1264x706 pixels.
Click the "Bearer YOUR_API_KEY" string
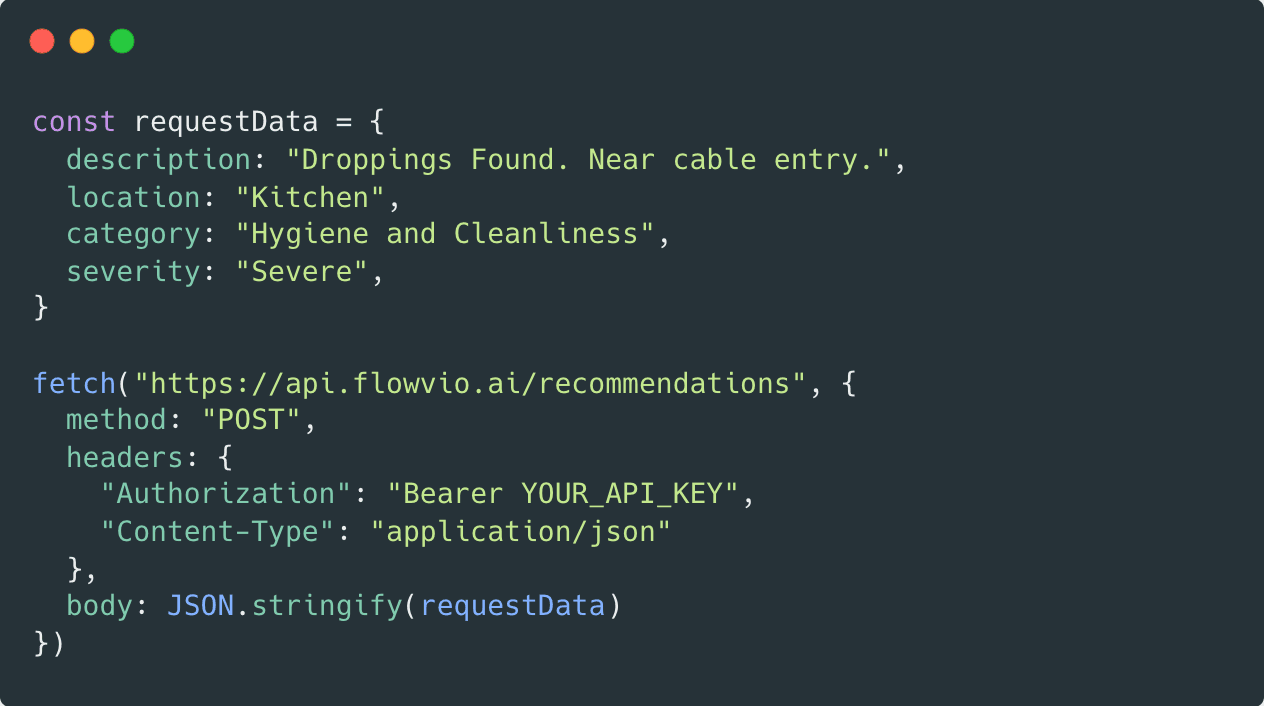coord(562,494)
